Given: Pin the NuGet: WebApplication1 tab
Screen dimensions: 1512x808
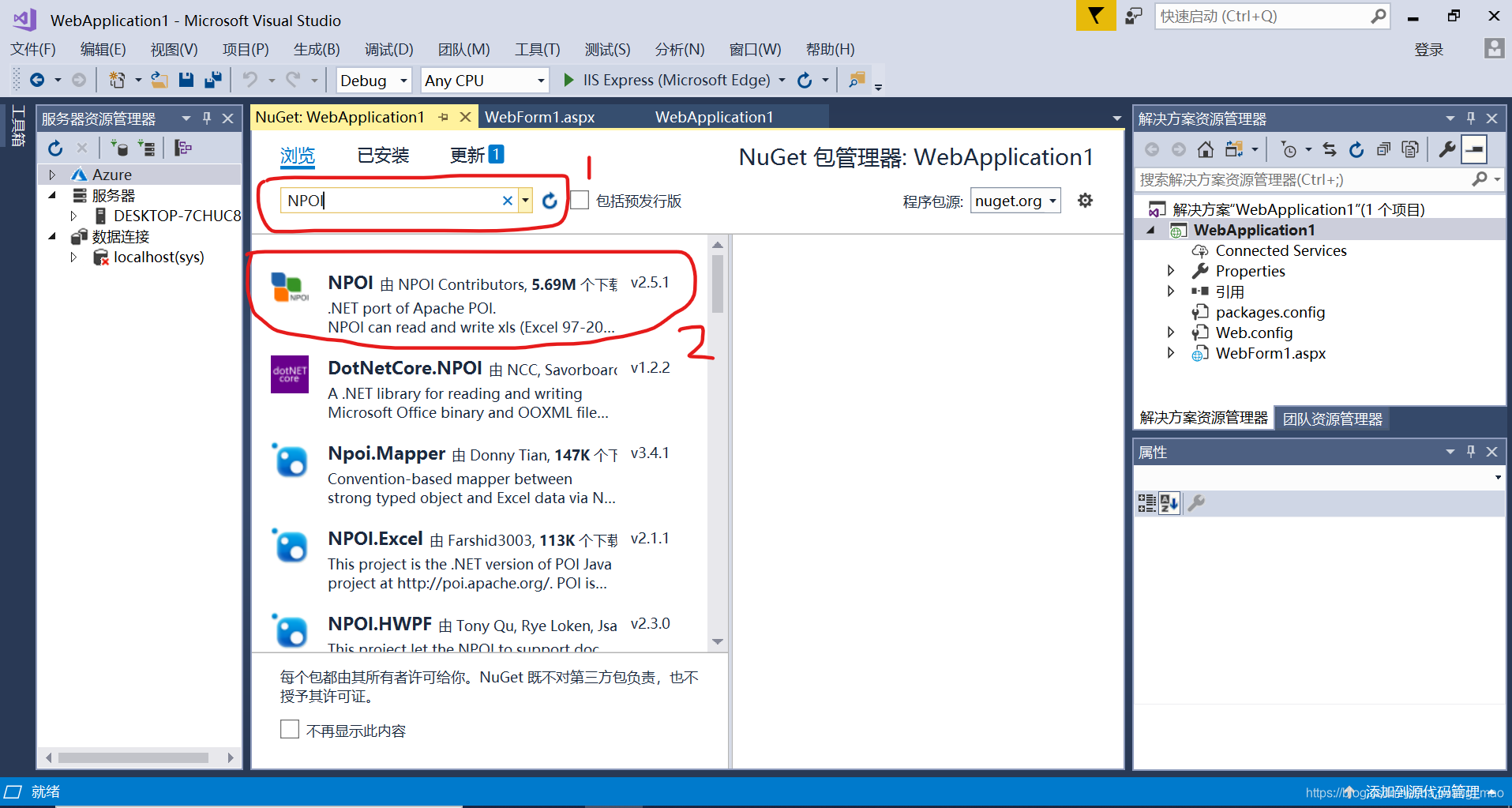Looking at the screenshot, I should pos(443,117).
